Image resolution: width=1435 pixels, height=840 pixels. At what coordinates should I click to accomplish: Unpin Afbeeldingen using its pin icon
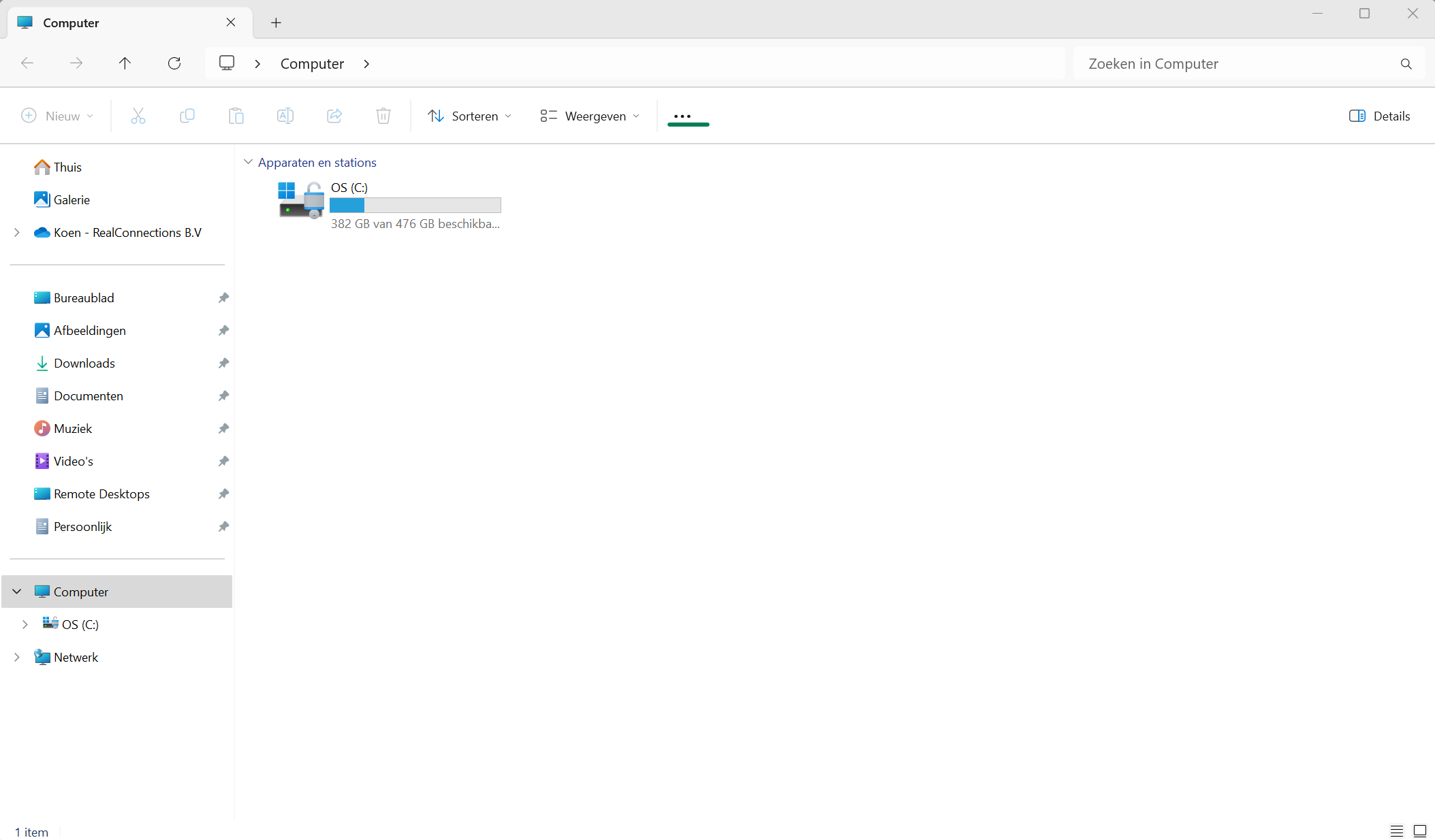click(x=223, y=331)
